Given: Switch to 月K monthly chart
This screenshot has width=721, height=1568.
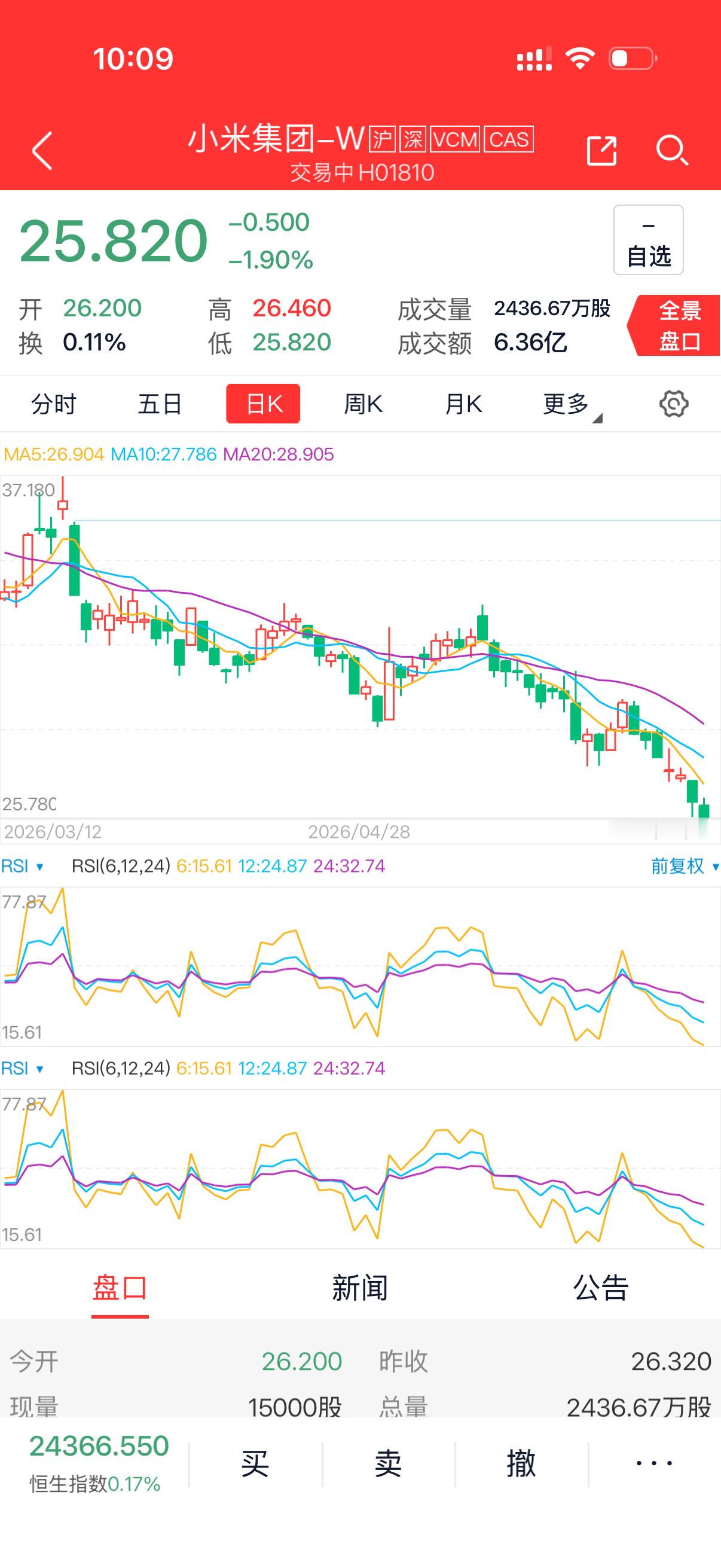Looking at the screenshot, I should 464,404.
